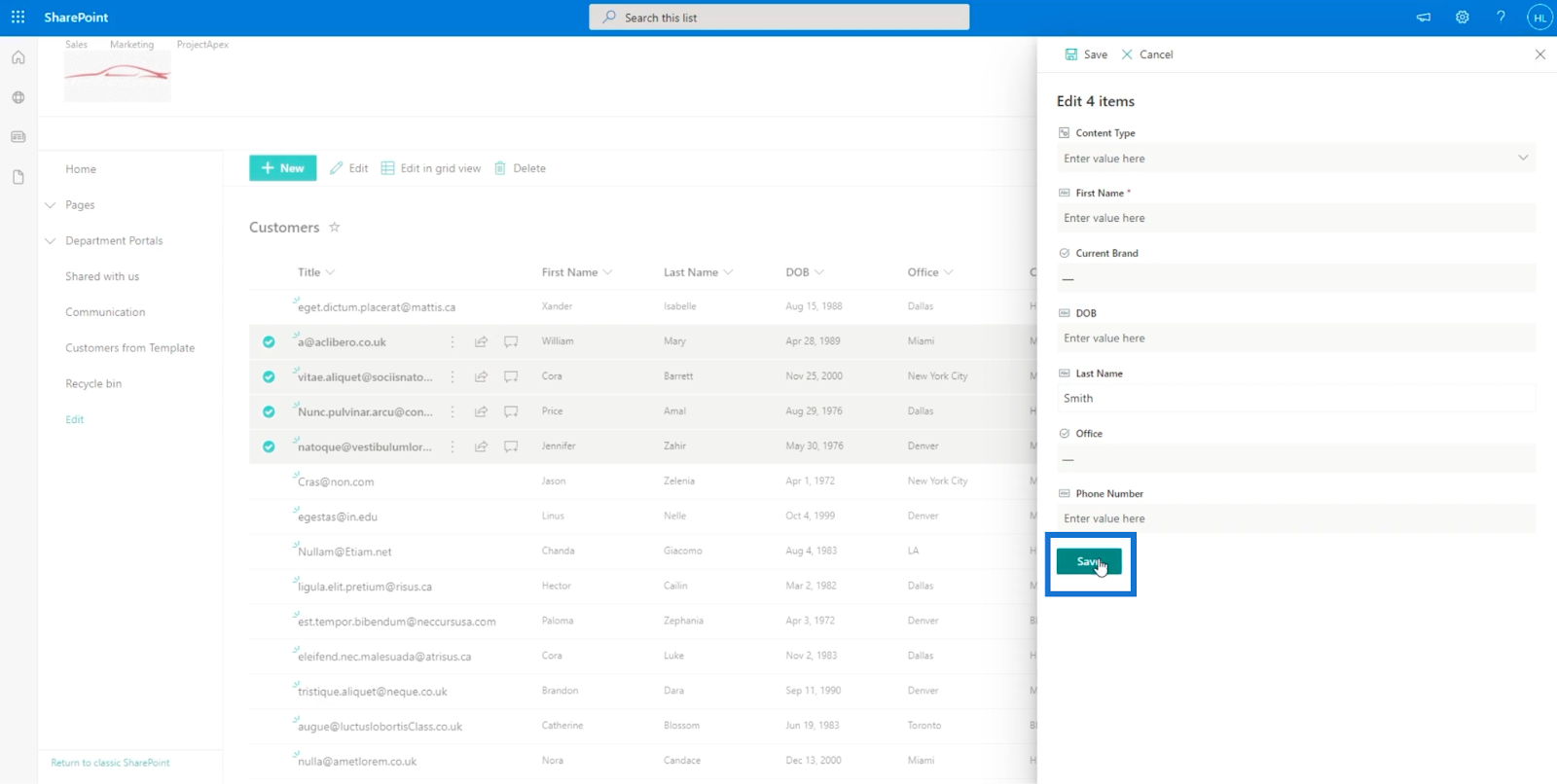
Task: Open comments for Nunc.pulvinar.arcu row
Action: [x=511, y=411]
